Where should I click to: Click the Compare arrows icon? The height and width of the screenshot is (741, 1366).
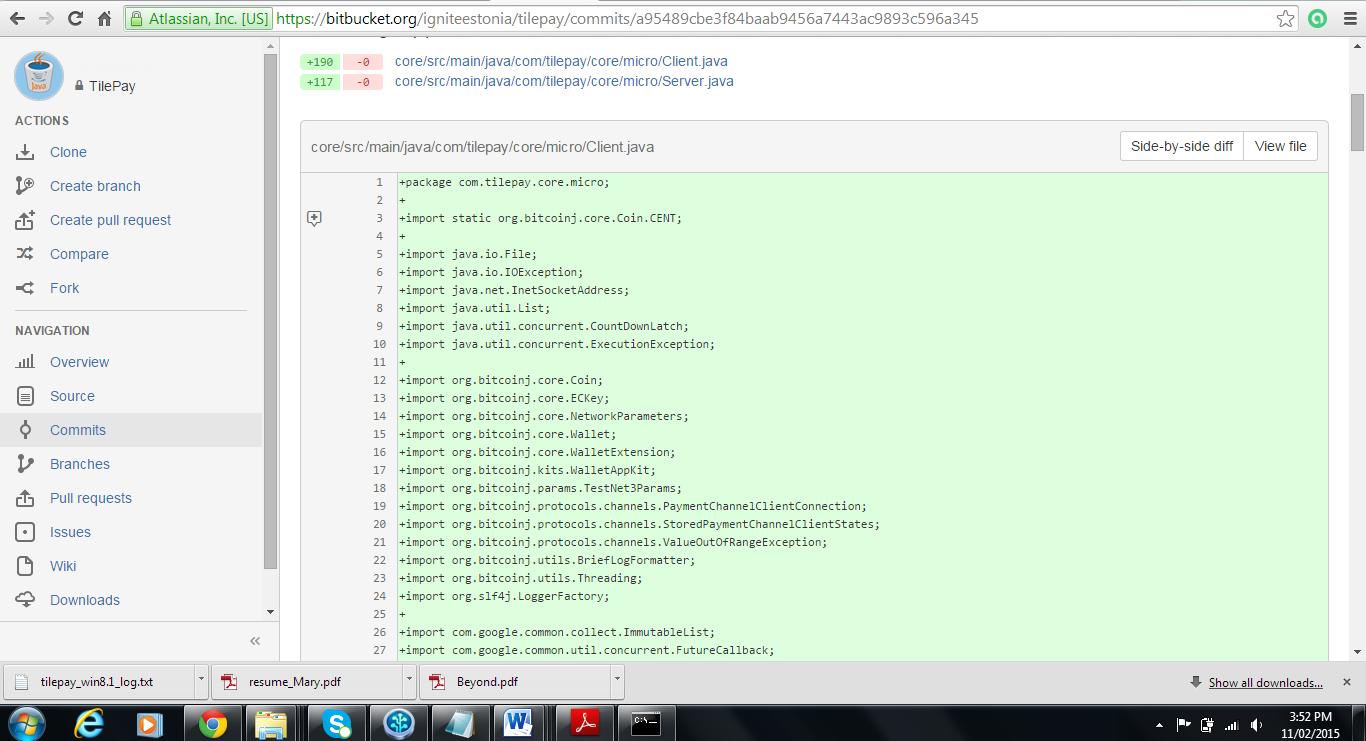coord(26,254)
